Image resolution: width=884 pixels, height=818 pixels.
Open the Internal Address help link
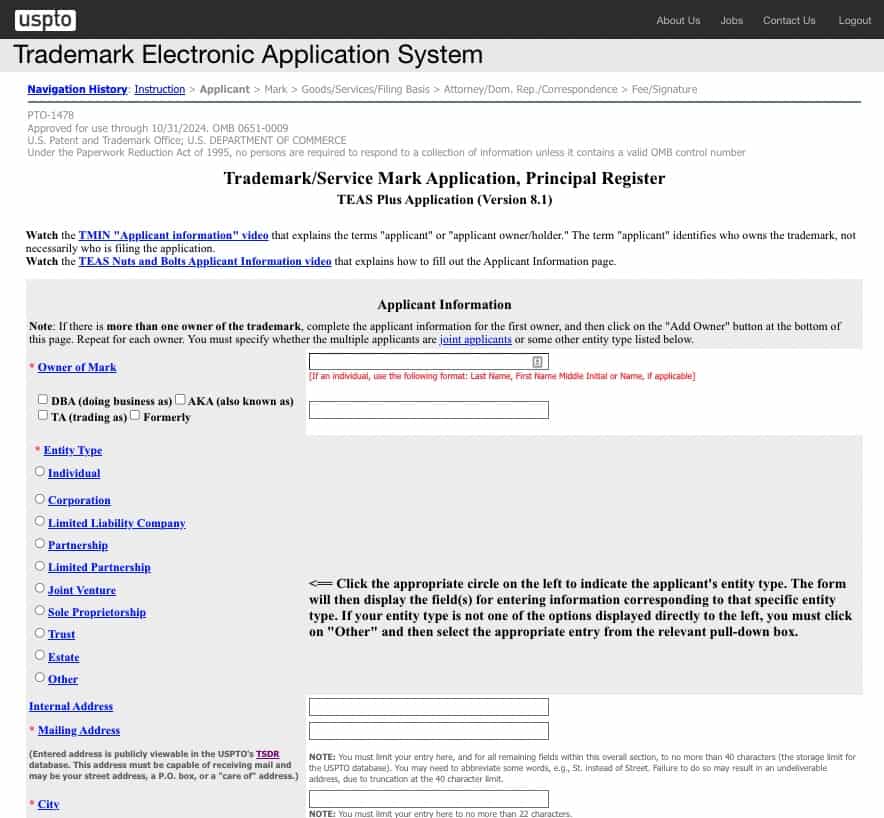click(71, 706)
